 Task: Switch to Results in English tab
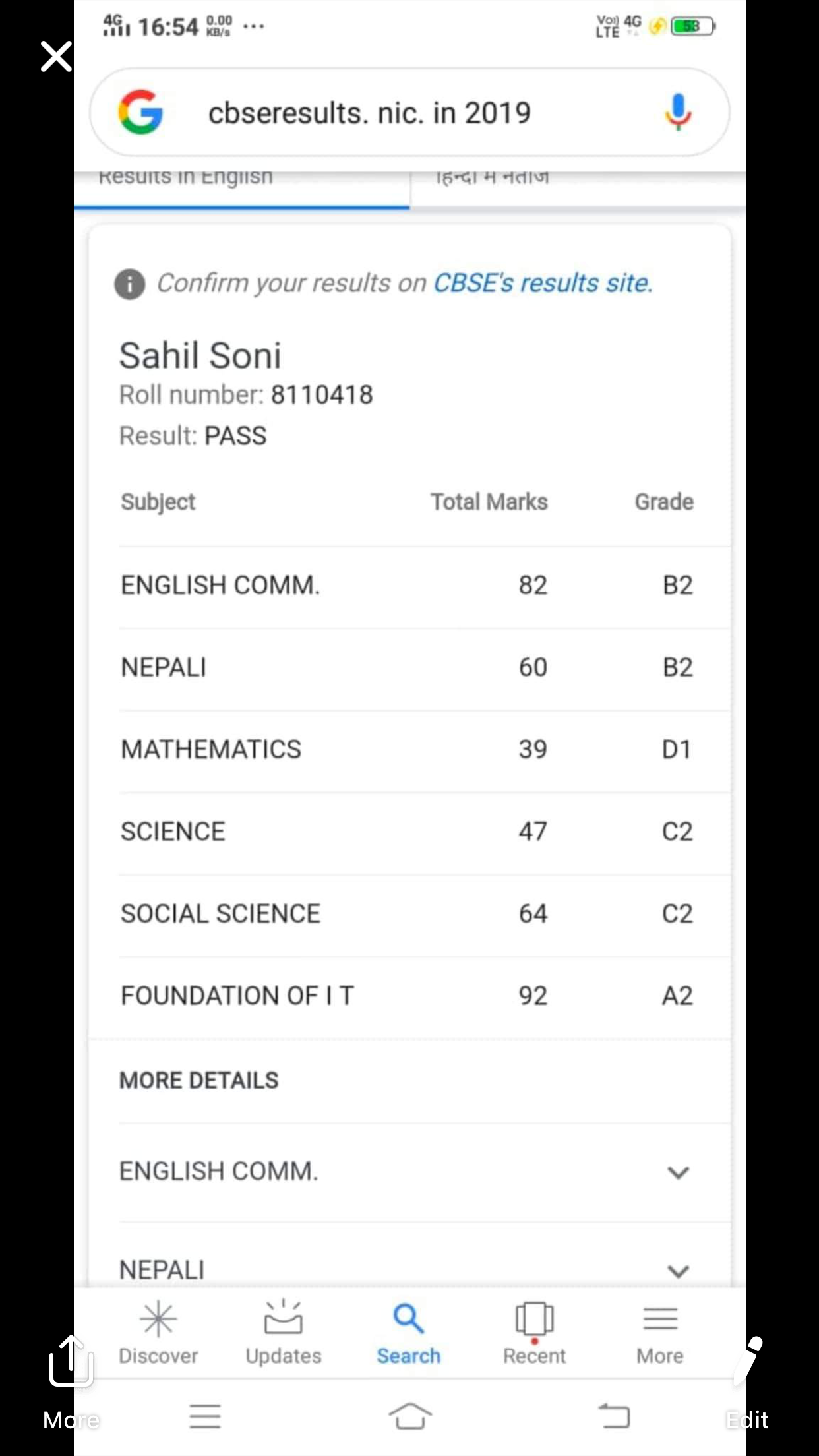click(241, 181)
